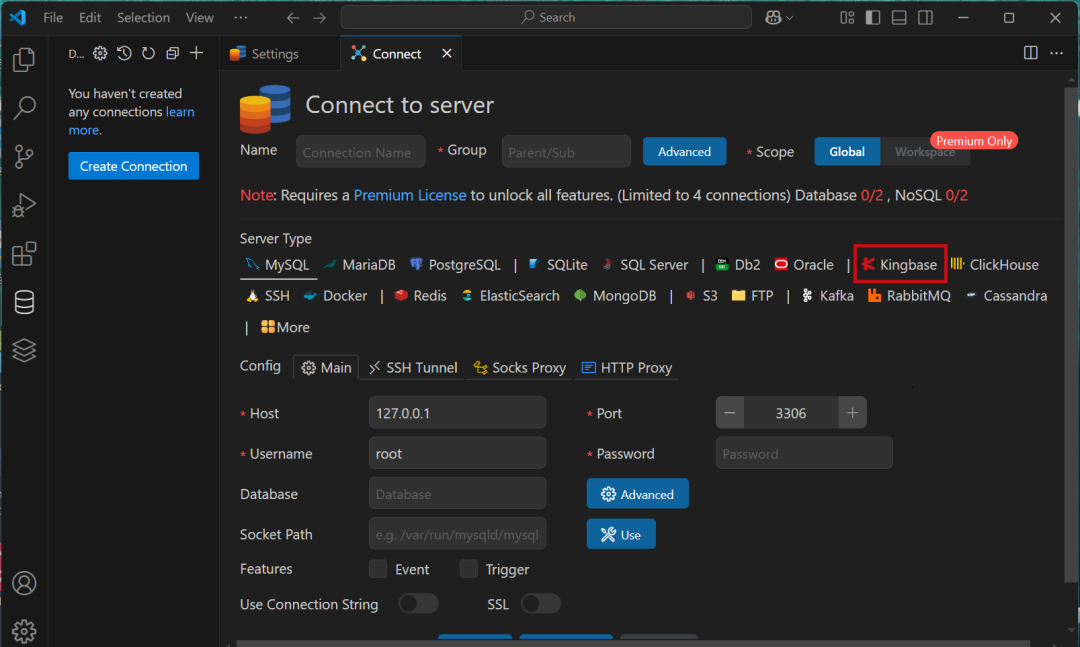Select SQL Server type
This screenshot has height=647, width=1080.
[645, 265]
